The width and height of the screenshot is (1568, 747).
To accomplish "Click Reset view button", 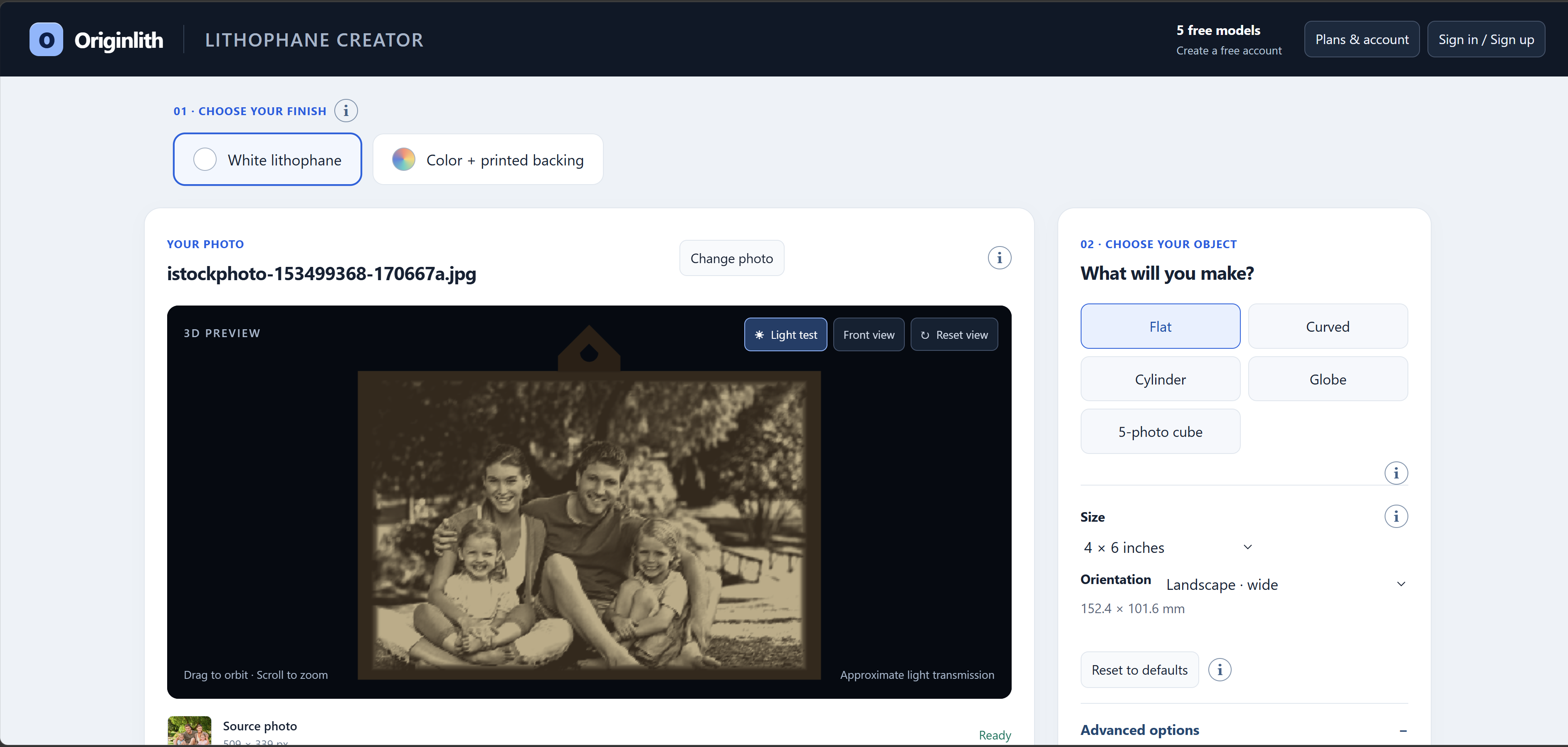I will coord(954,335).
